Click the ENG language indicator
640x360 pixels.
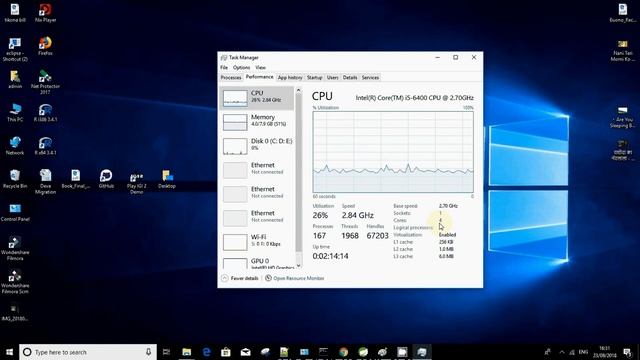583,352
